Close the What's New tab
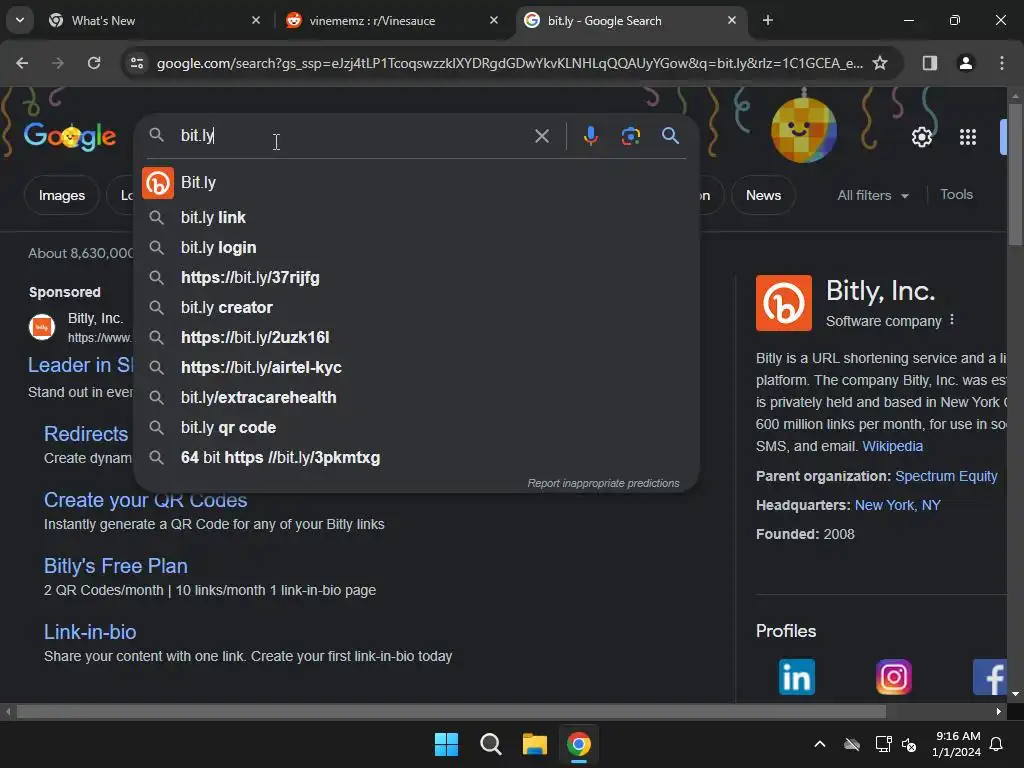The height and width of the screenshot is (768, 1024). [x=256, y=21]
